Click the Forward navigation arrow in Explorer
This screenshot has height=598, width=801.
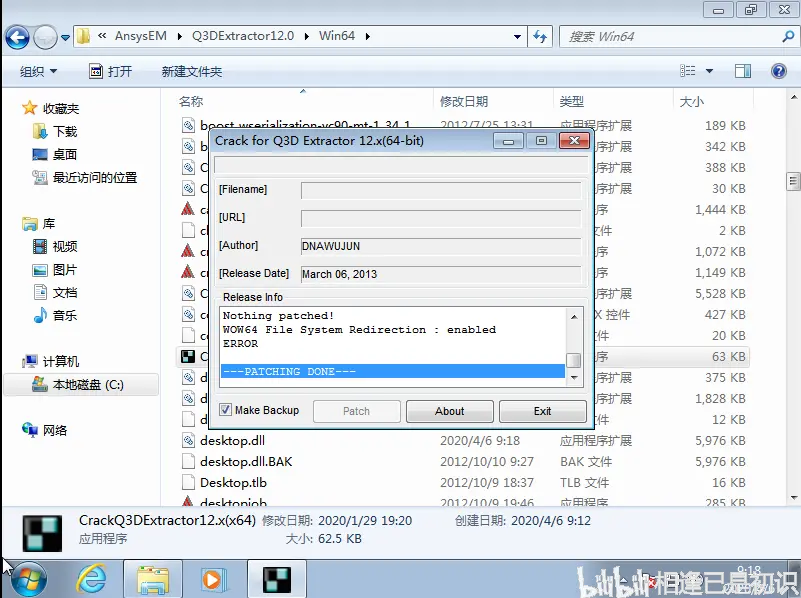[45, 37]
